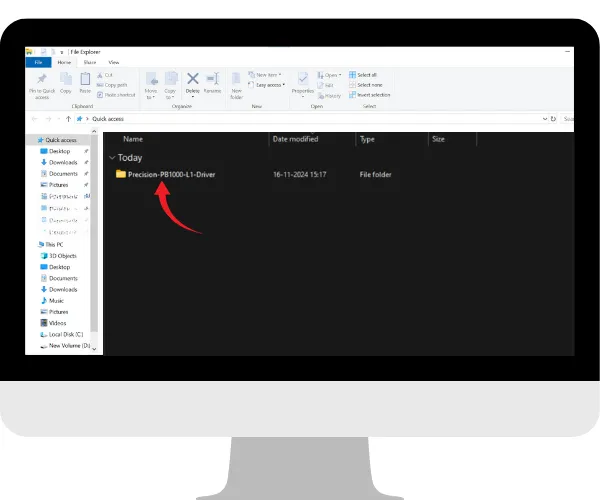The height and width of the screenshot is (500, 600).
Task: Click the File folder type cell
Action: [x=375, y=174]
